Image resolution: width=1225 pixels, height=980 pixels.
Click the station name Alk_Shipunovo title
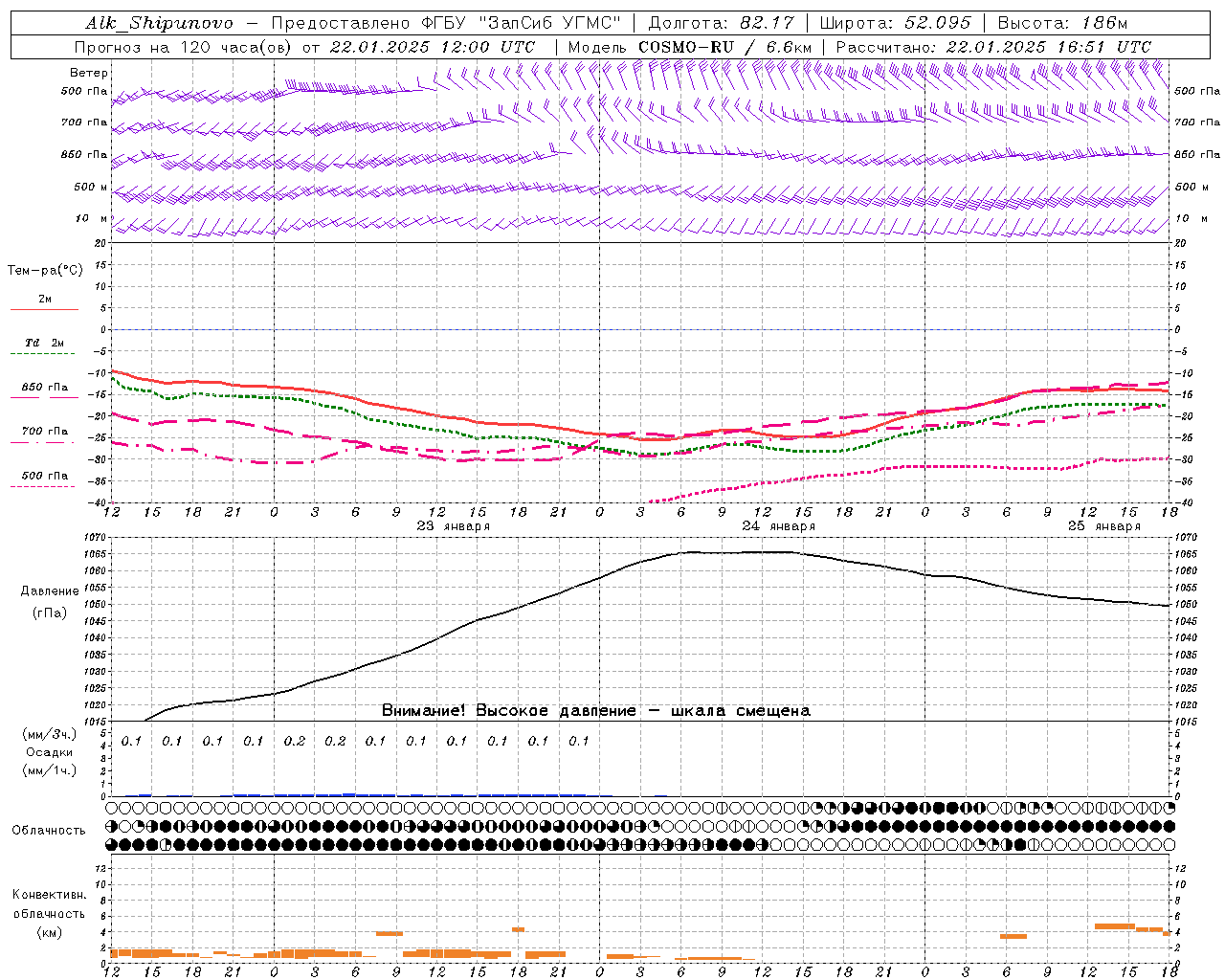coord(159,23)
